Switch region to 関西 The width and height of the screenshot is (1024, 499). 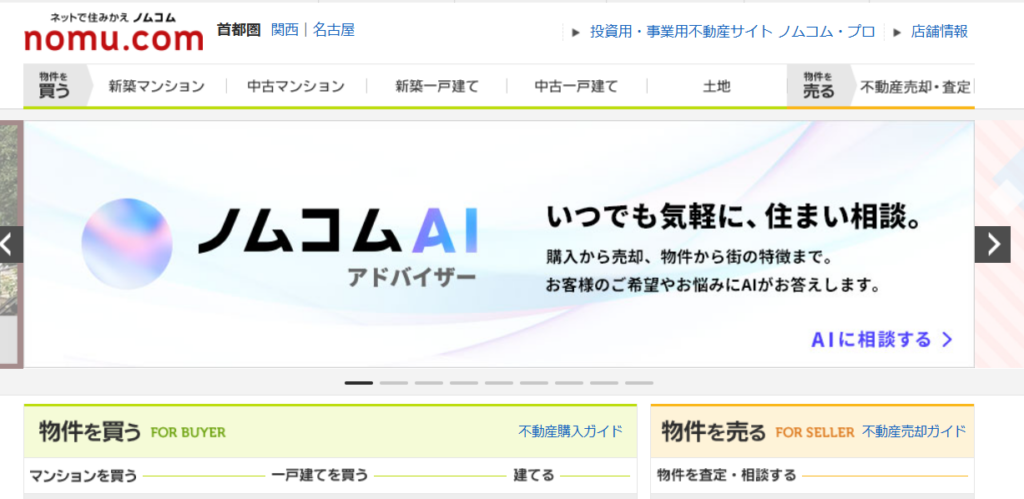tap(285, 30)
